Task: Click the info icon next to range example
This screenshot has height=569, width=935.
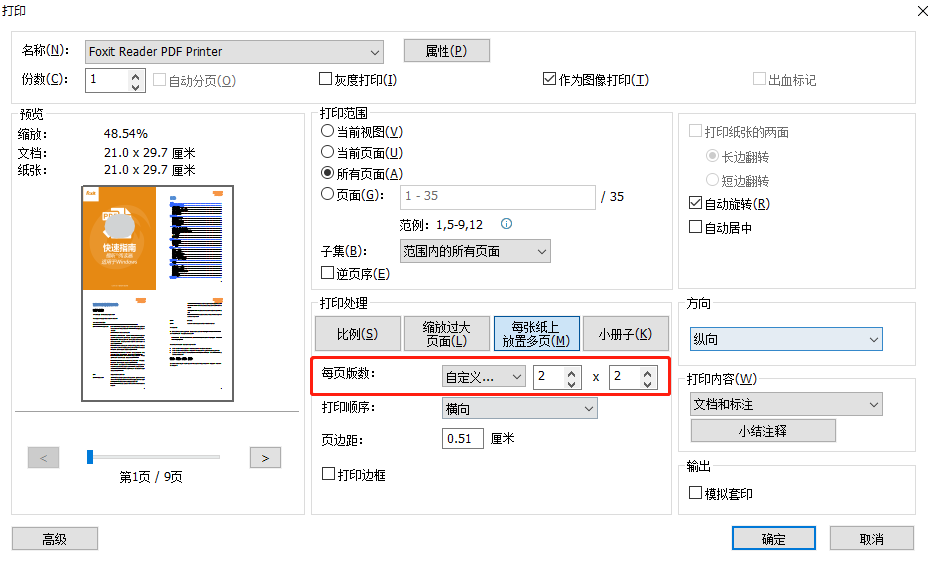Action: point(506,224)
